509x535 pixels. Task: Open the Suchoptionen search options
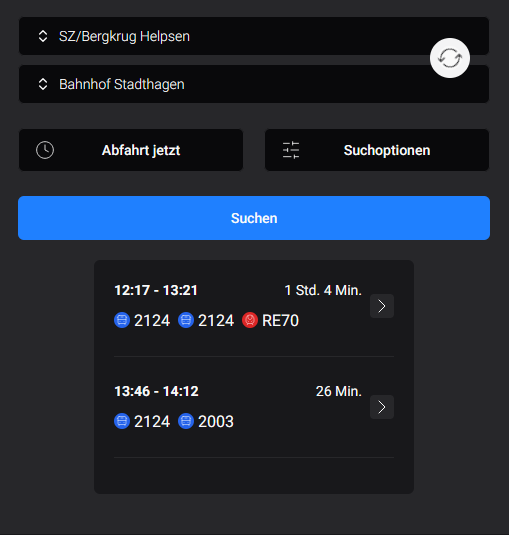(x=377, y=150)
